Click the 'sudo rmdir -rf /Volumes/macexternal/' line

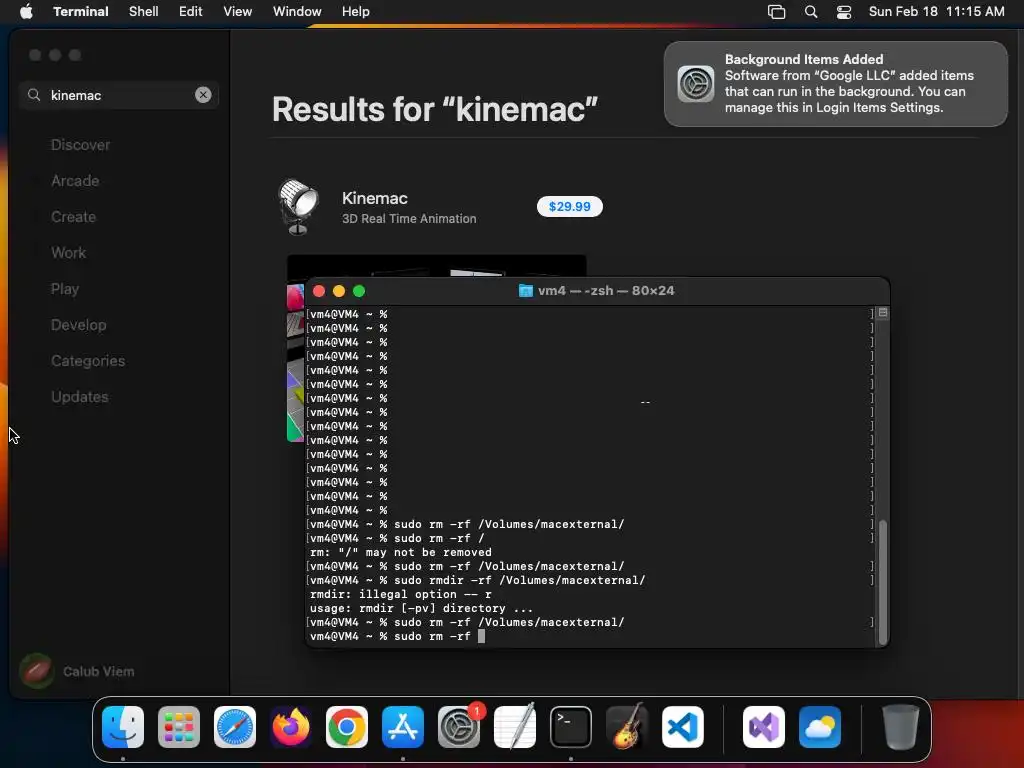[519, 581]
